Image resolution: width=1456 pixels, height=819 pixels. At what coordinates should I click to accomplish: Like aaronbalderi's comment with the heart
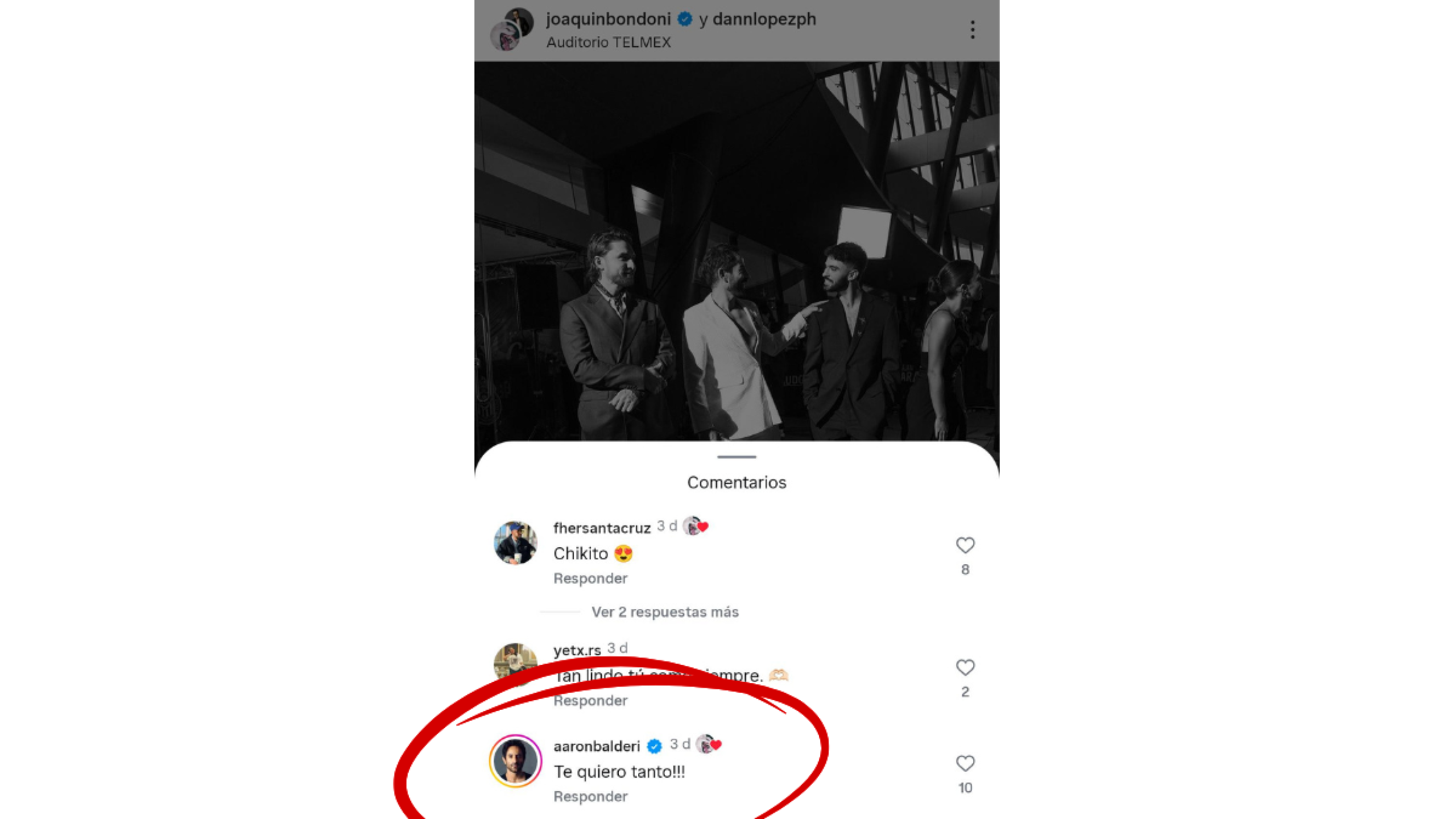tap(965, 763)
